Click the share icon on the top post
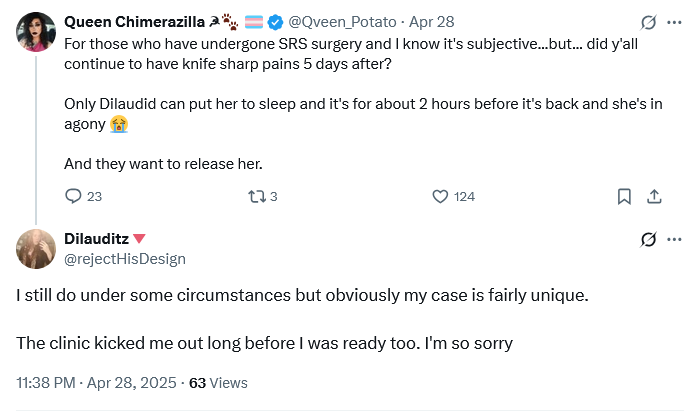This screenshot has height=415, width=700. point(654,196)
